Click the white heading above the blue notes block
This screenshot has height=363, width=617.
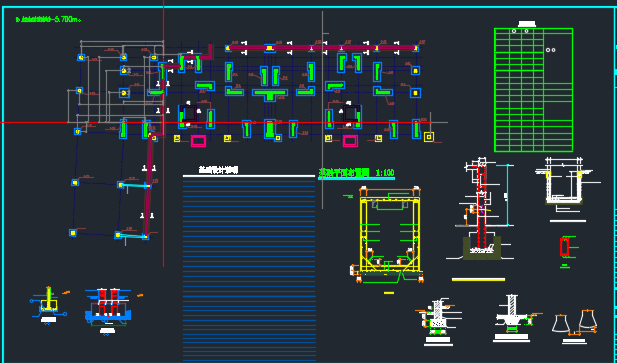pos(218,170)
